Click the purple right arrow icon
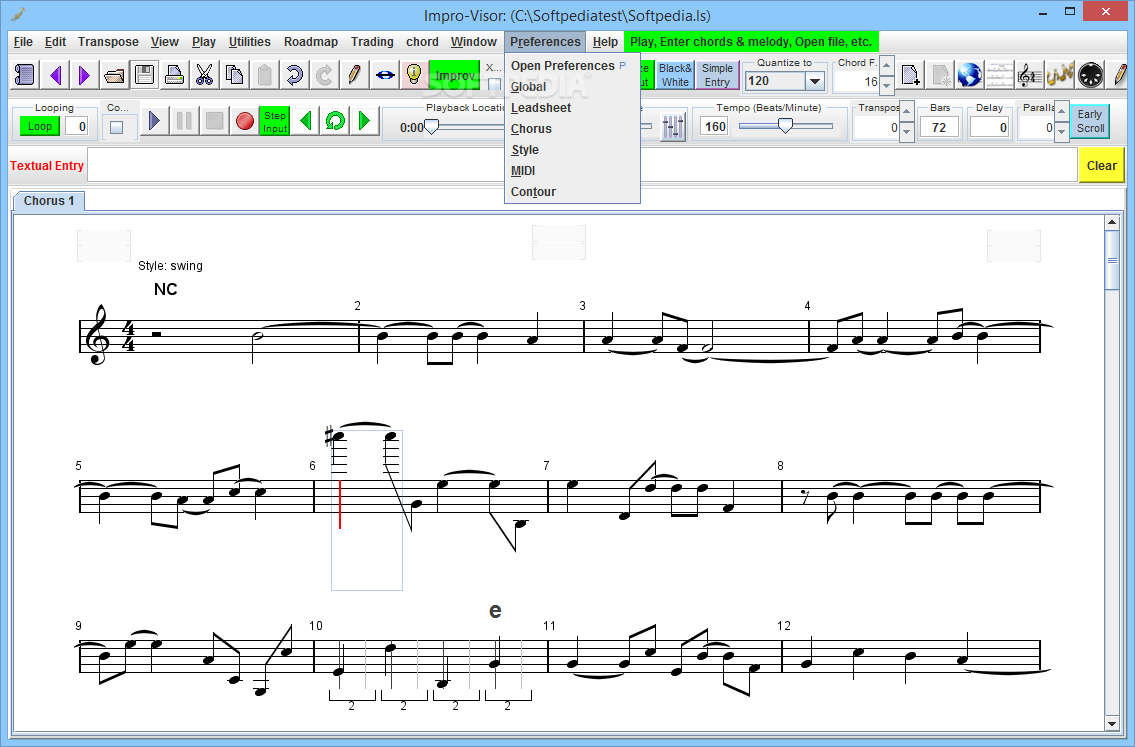This screenshot has height=747, width=1135. point(84,75)
